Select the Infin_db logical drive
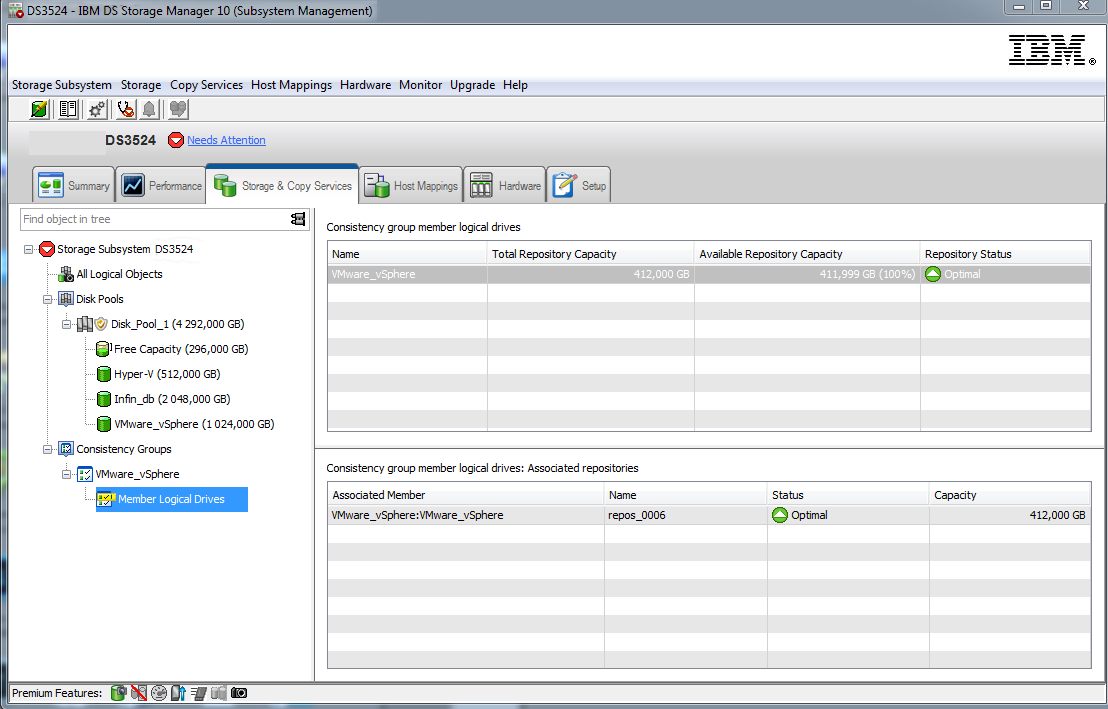 (x=171, y=399)
